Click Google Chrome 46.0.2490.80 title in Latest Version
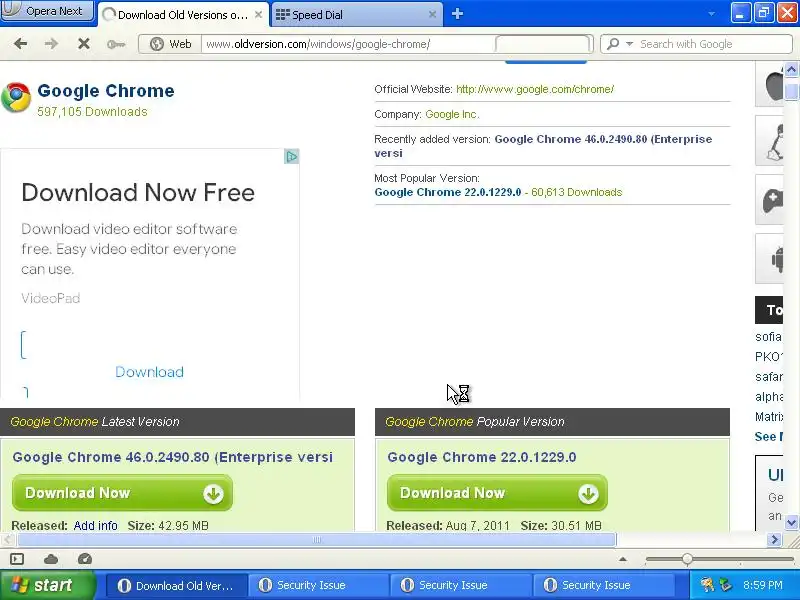Viewport: 800px width, 600px height. [172, 457]
